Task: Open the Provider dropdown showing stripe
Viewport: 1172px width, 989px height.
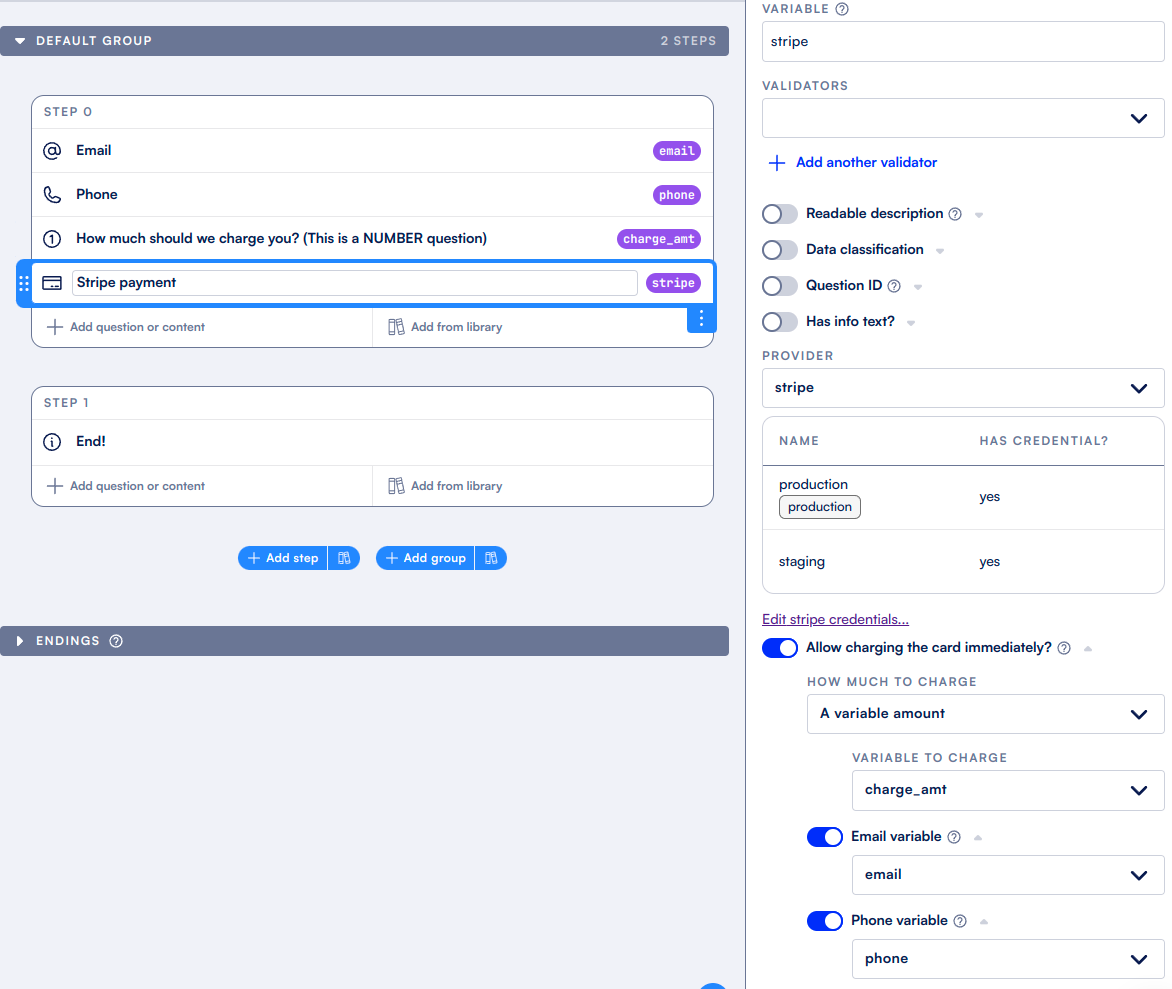Action: click(963, 388)
